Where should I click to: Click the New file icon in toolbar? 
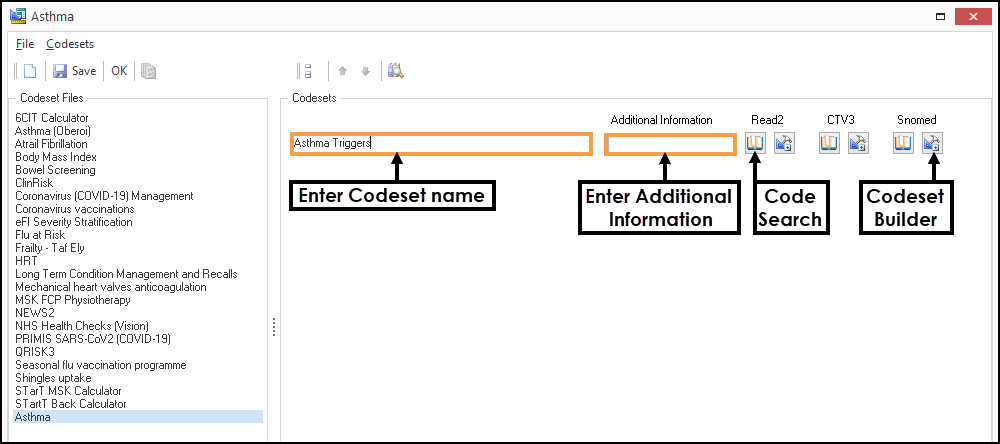click(x=30, y=71)
